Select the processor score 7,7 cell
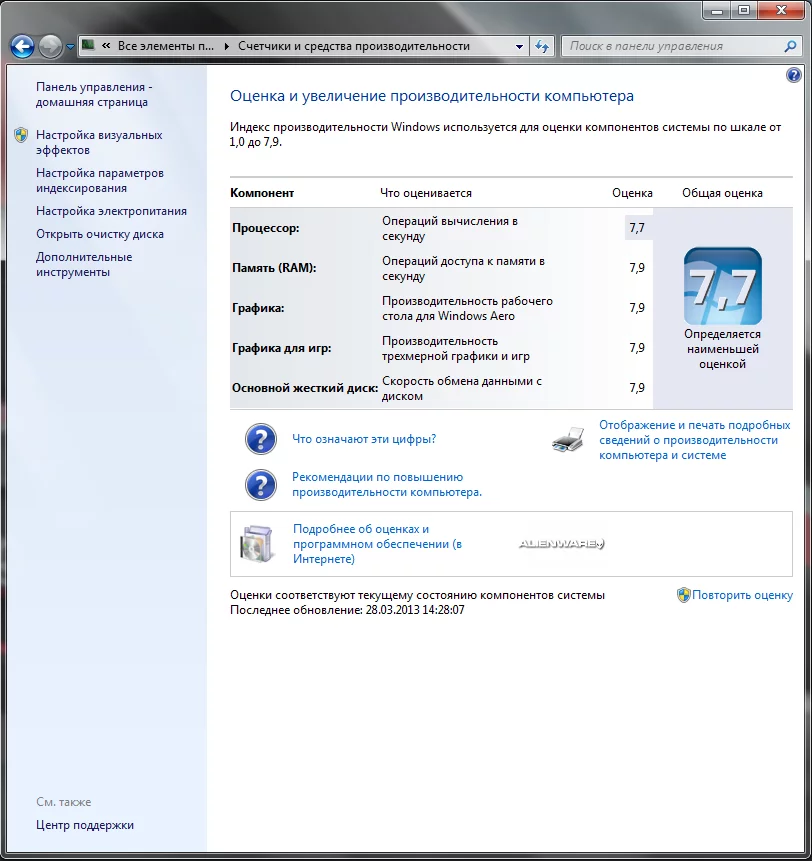Screen dimensions: 812x861 (x=638, y=228)
